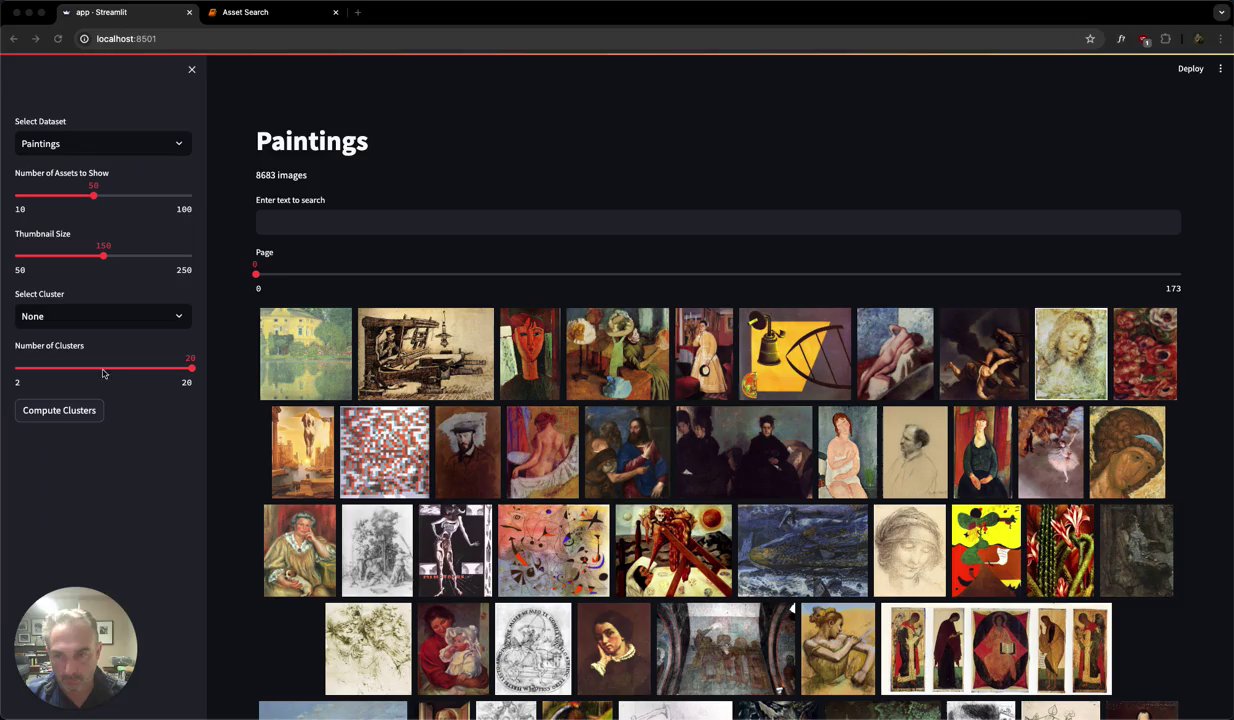The height and width of the screenshot is (720, 1234).
Task: Go back in browser history
Action: (14, 39)
